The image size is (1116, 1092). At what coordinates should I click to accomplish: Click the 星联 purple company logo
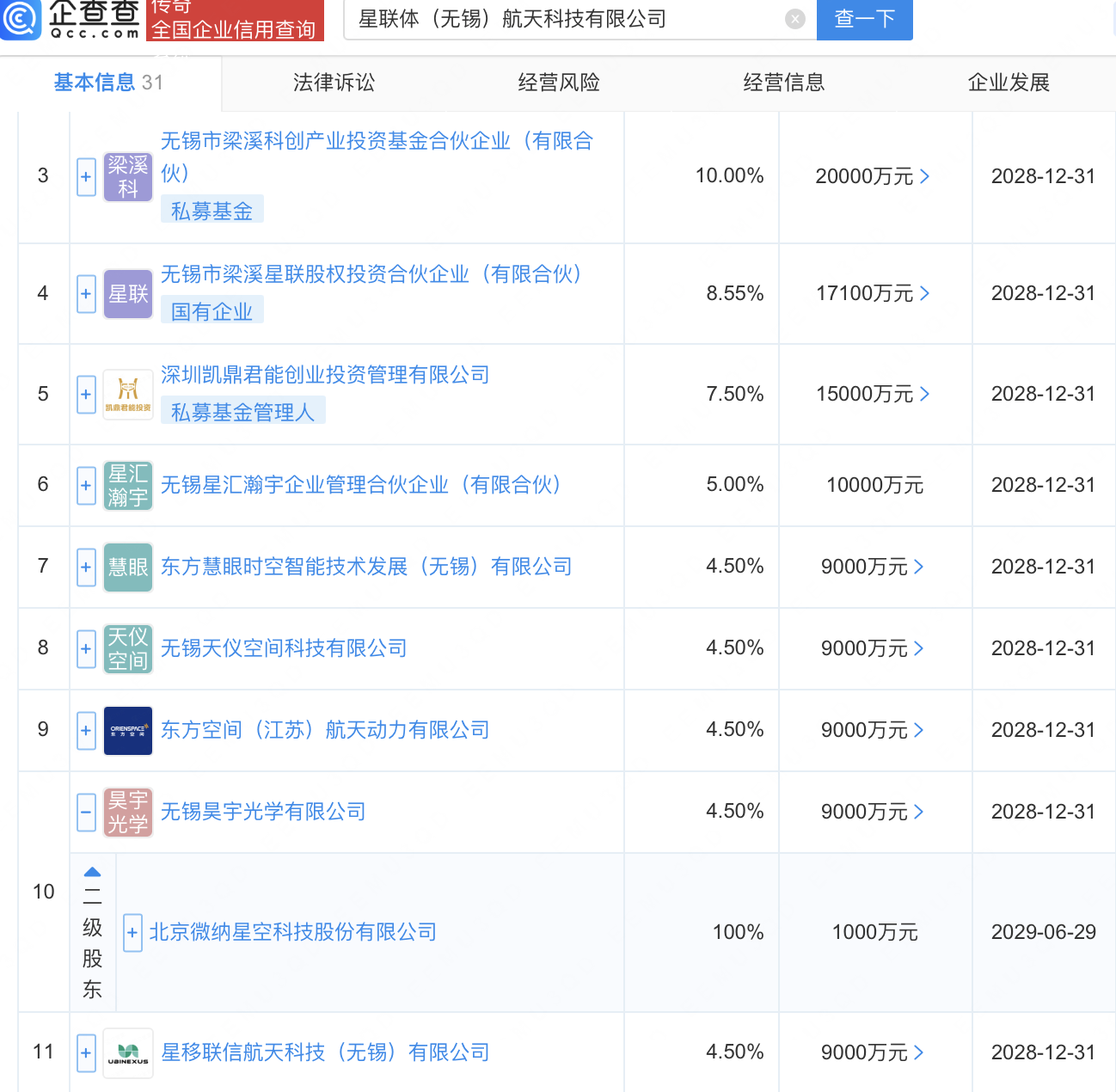tap(128, 294)
